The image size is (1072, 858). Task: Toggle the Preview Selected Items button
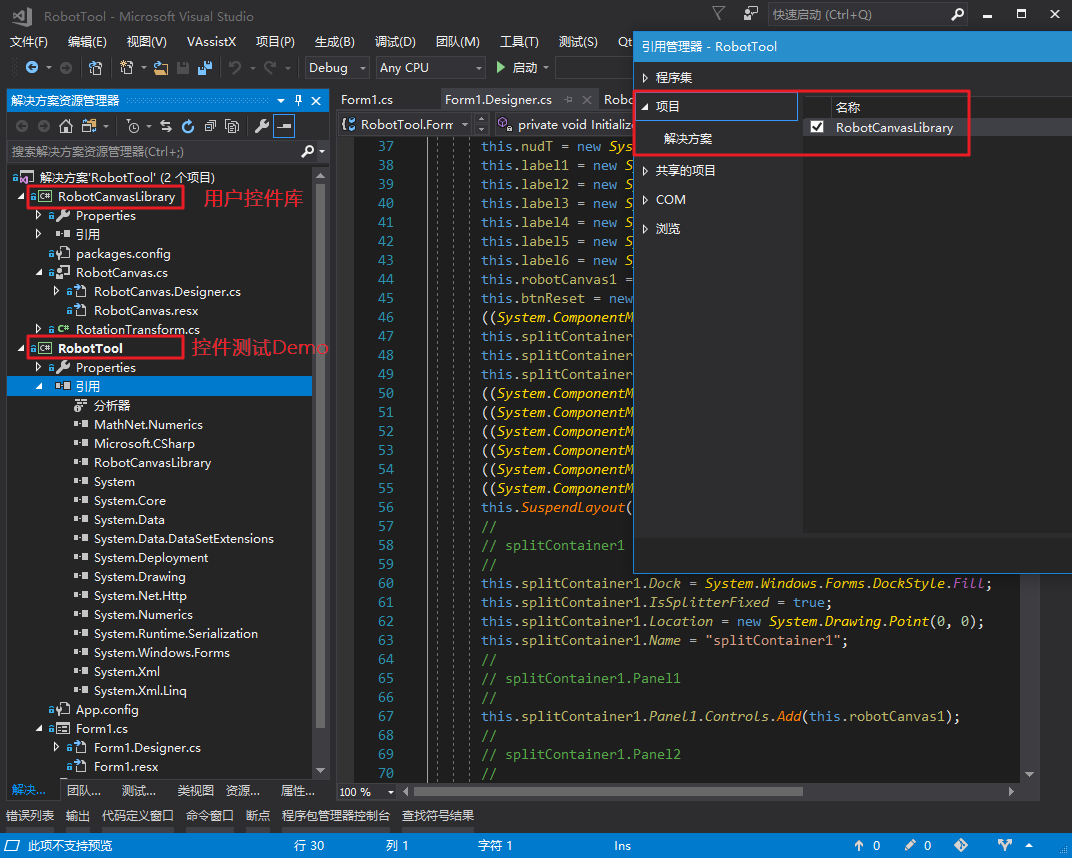285,126
